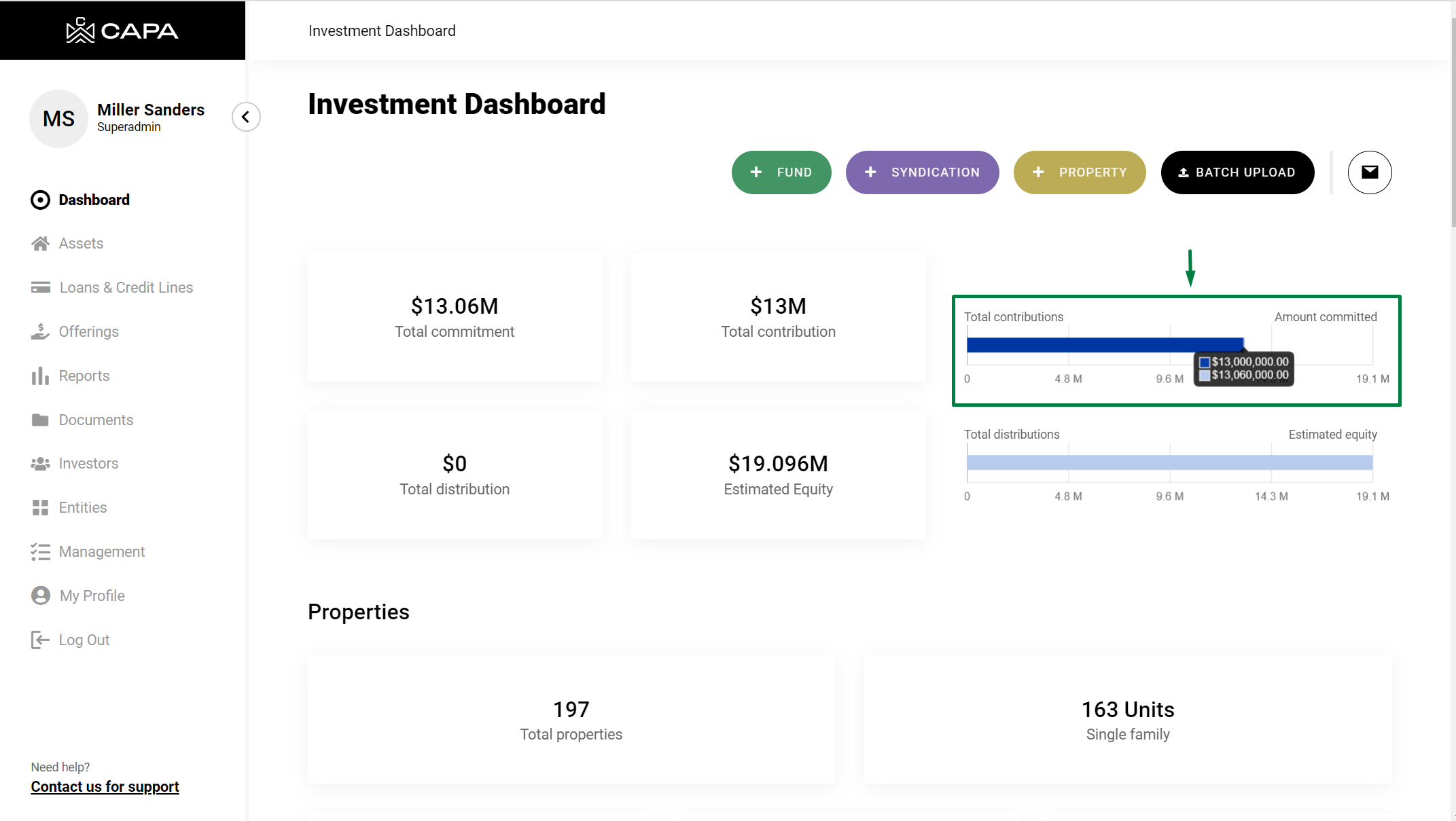The image size is (1456, 821).
Task: Add a new Property
Action: point(1079,172)
